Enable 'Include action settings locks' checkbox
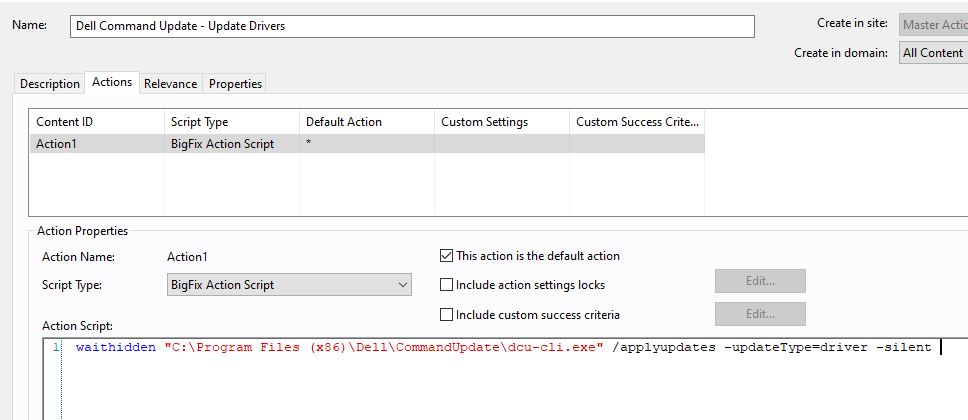Viewport: 968px width, 420px height. 447,285
